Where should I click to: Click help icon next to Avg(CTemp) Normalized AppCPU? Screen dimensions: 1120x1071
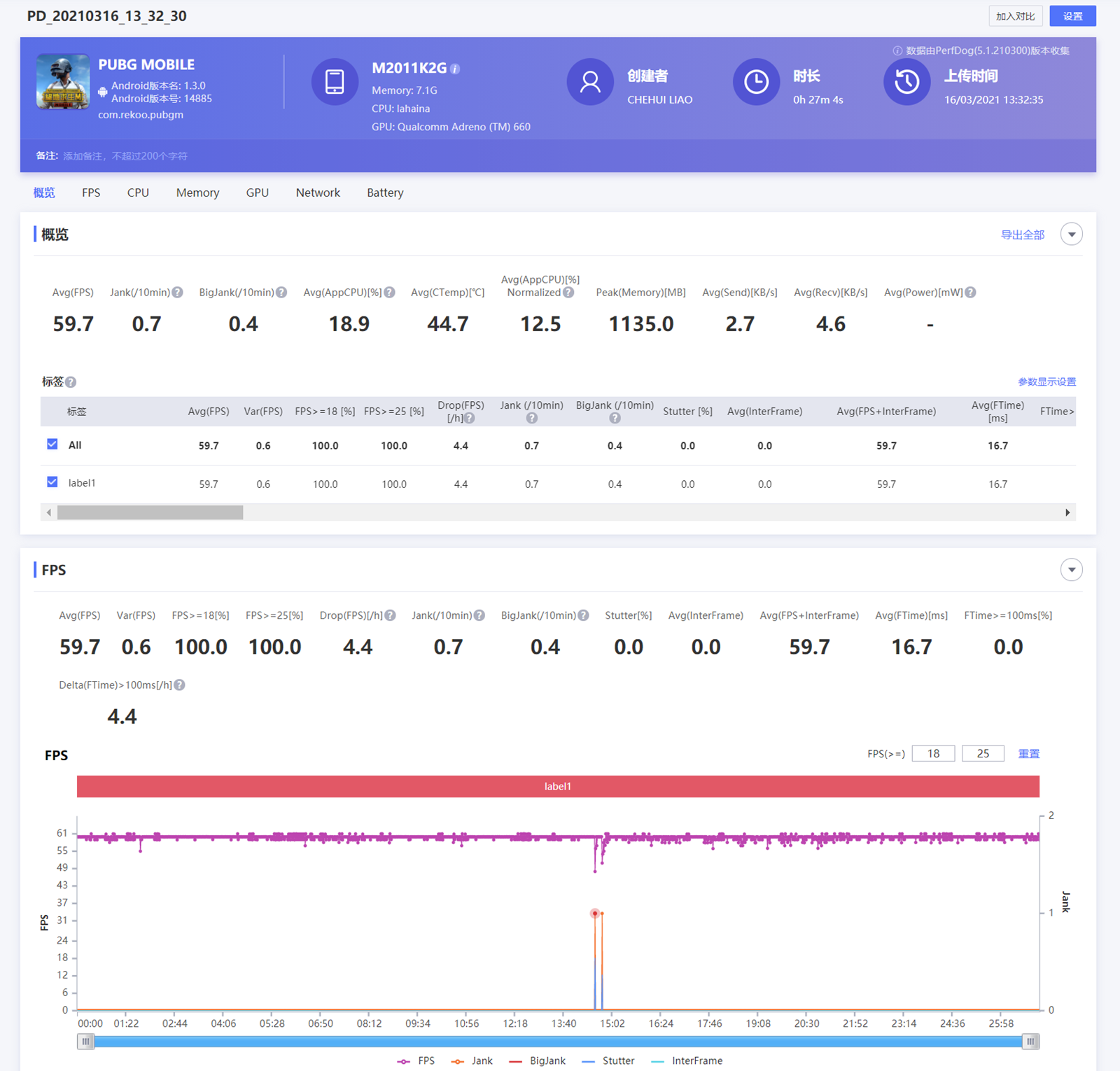click(x=568, y=293)
